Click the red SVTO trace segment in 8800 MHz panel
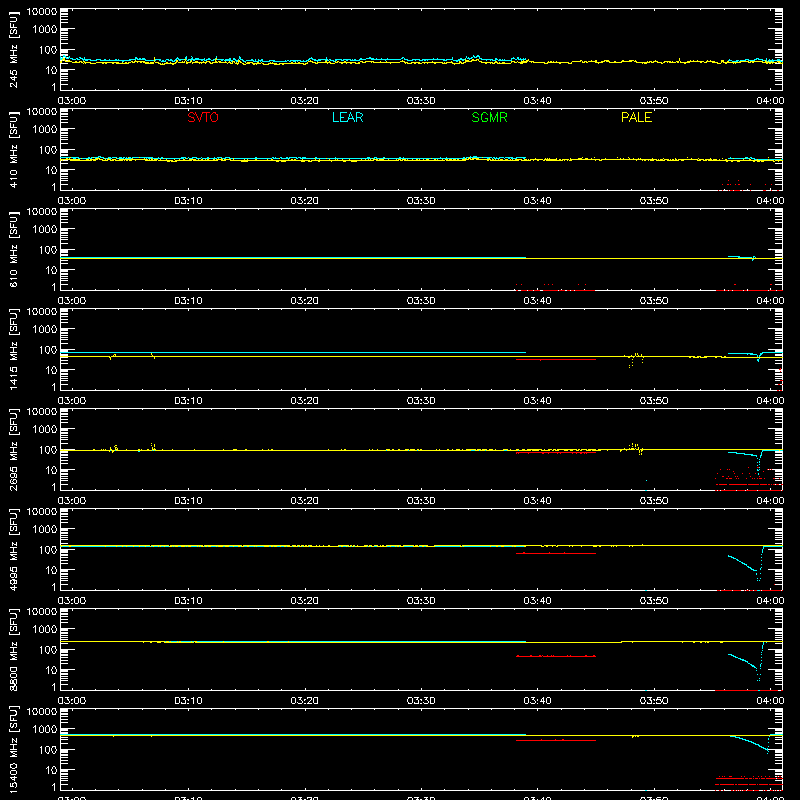 556,656
